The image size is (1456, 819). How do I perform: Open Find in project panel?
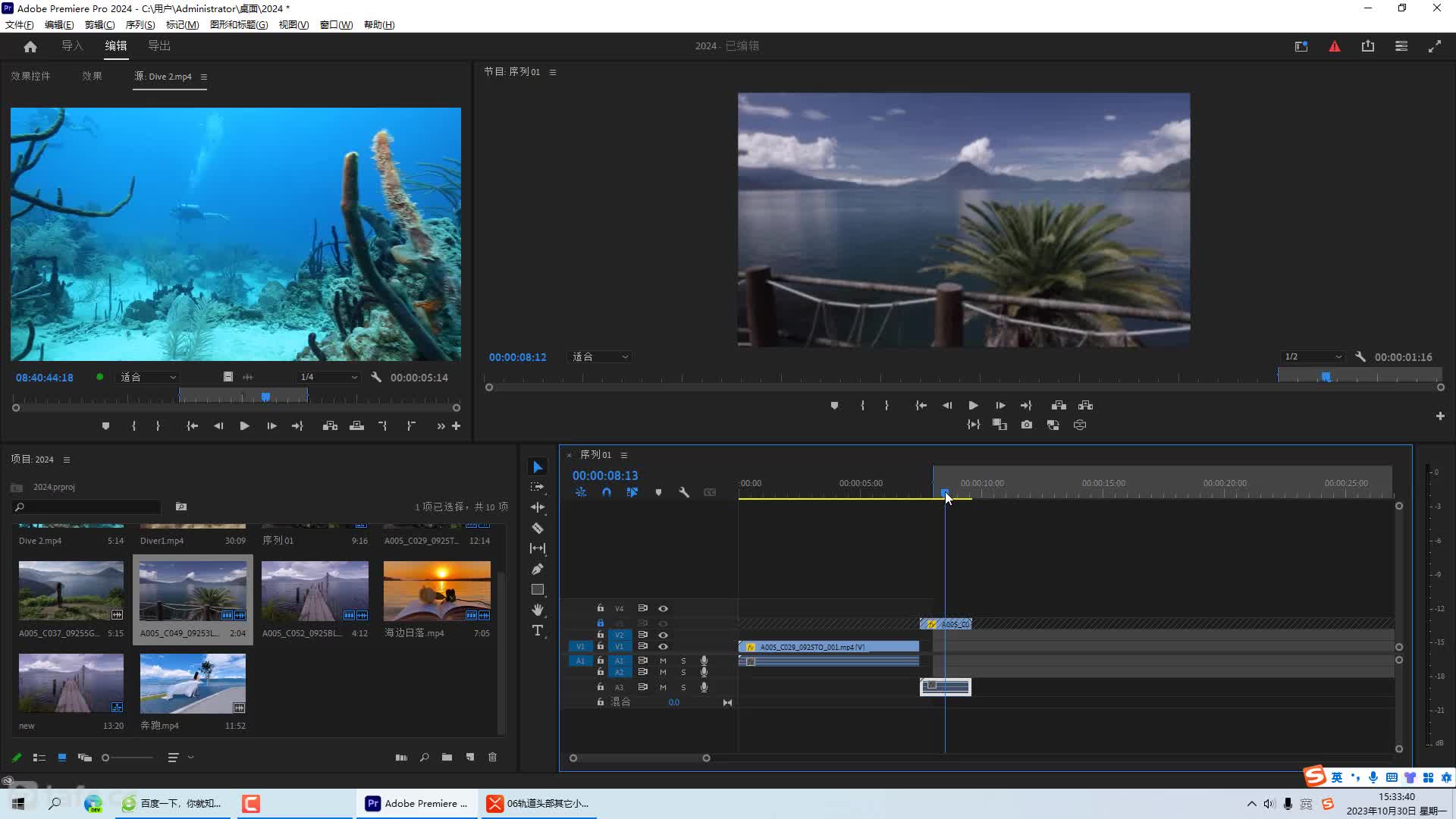pos(424,757)
